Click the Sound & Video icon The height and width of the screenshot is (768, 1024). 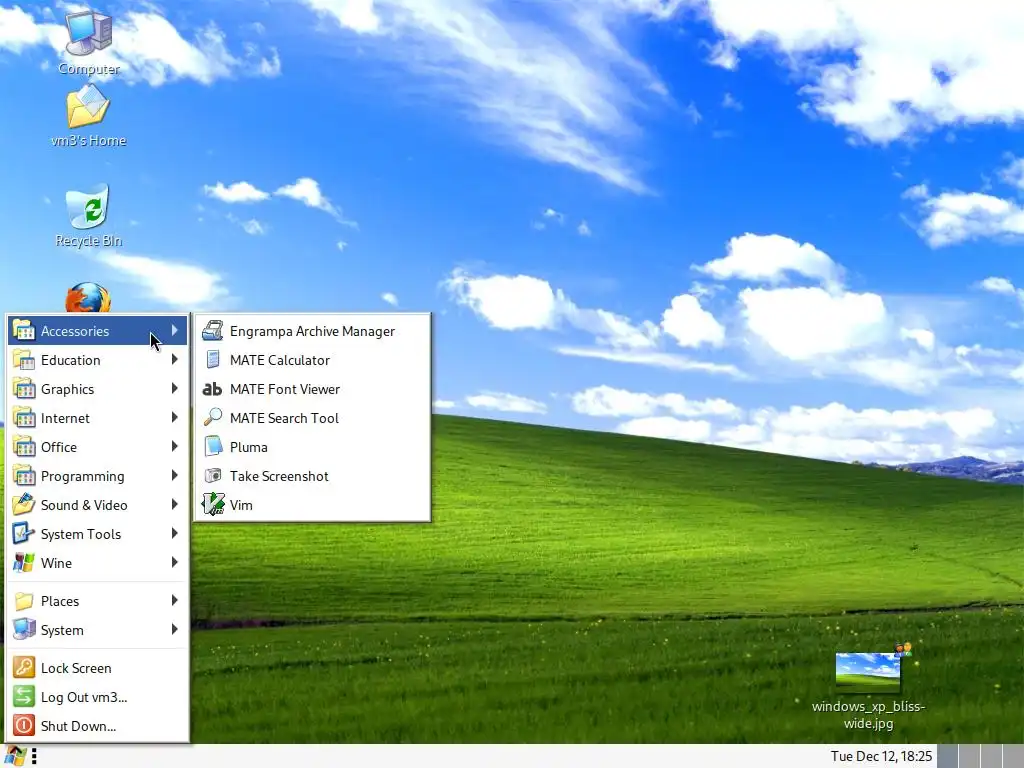point(24,505)
